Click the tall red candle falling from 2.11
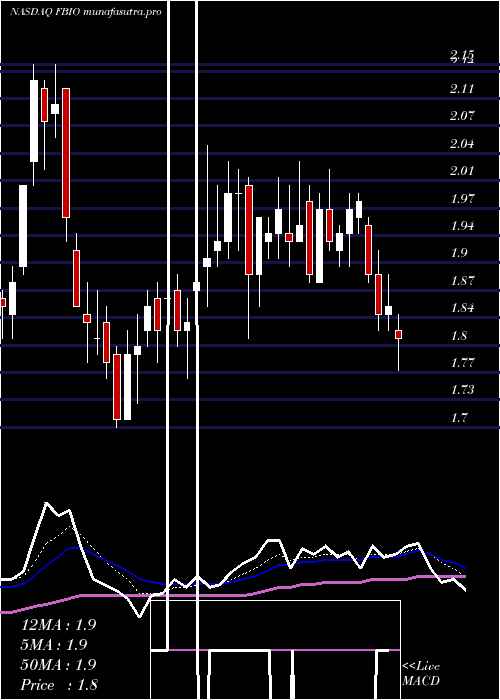Viewport: 500px width, 700px height. [66, 153]
